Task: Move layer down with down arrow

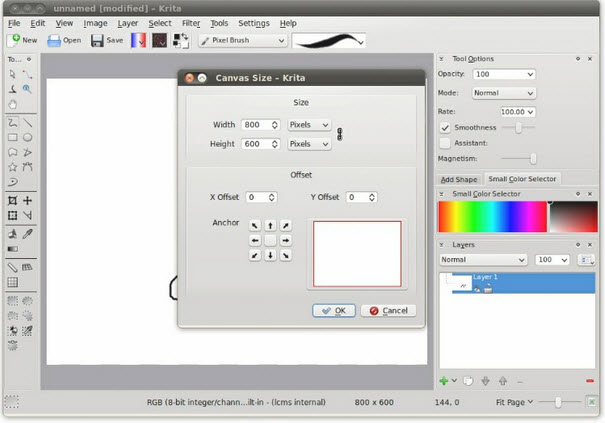Action: 485,381
